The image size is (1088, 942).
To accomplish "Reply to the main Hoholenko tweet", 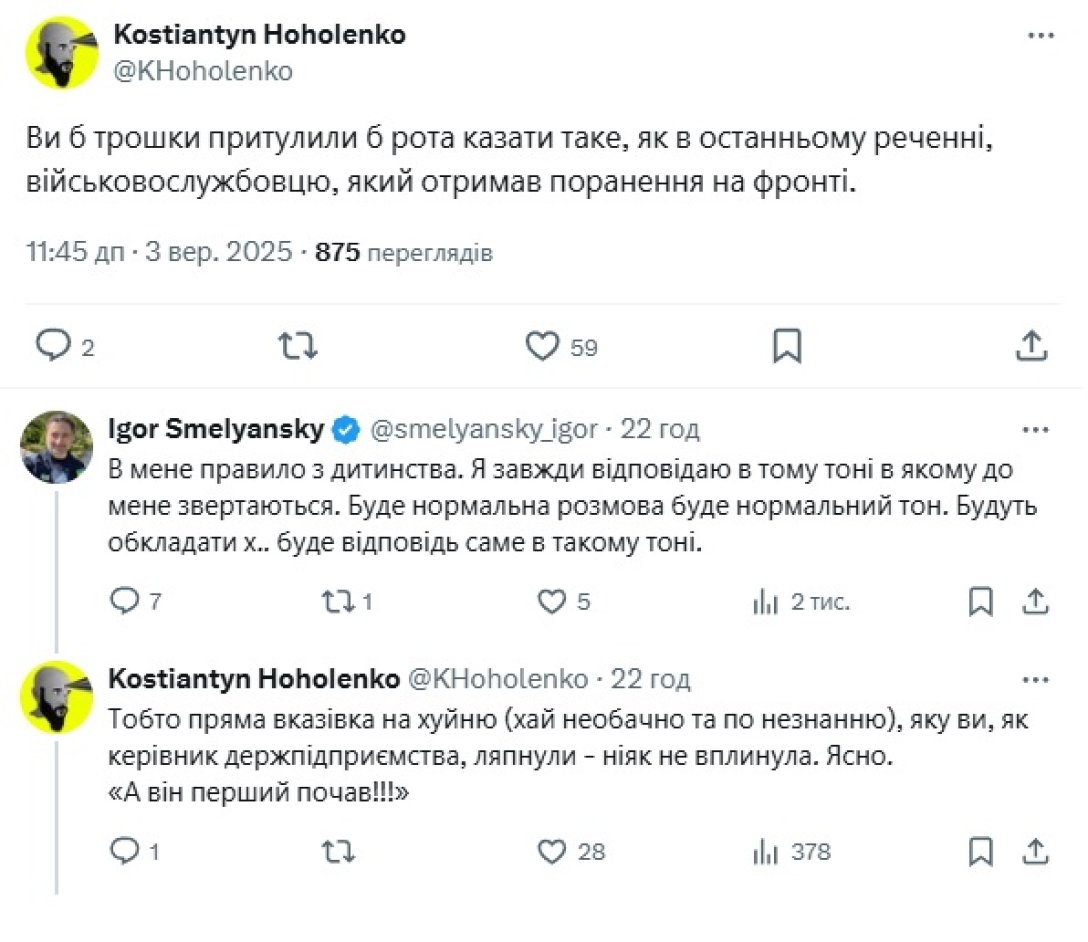I will 52,346.
